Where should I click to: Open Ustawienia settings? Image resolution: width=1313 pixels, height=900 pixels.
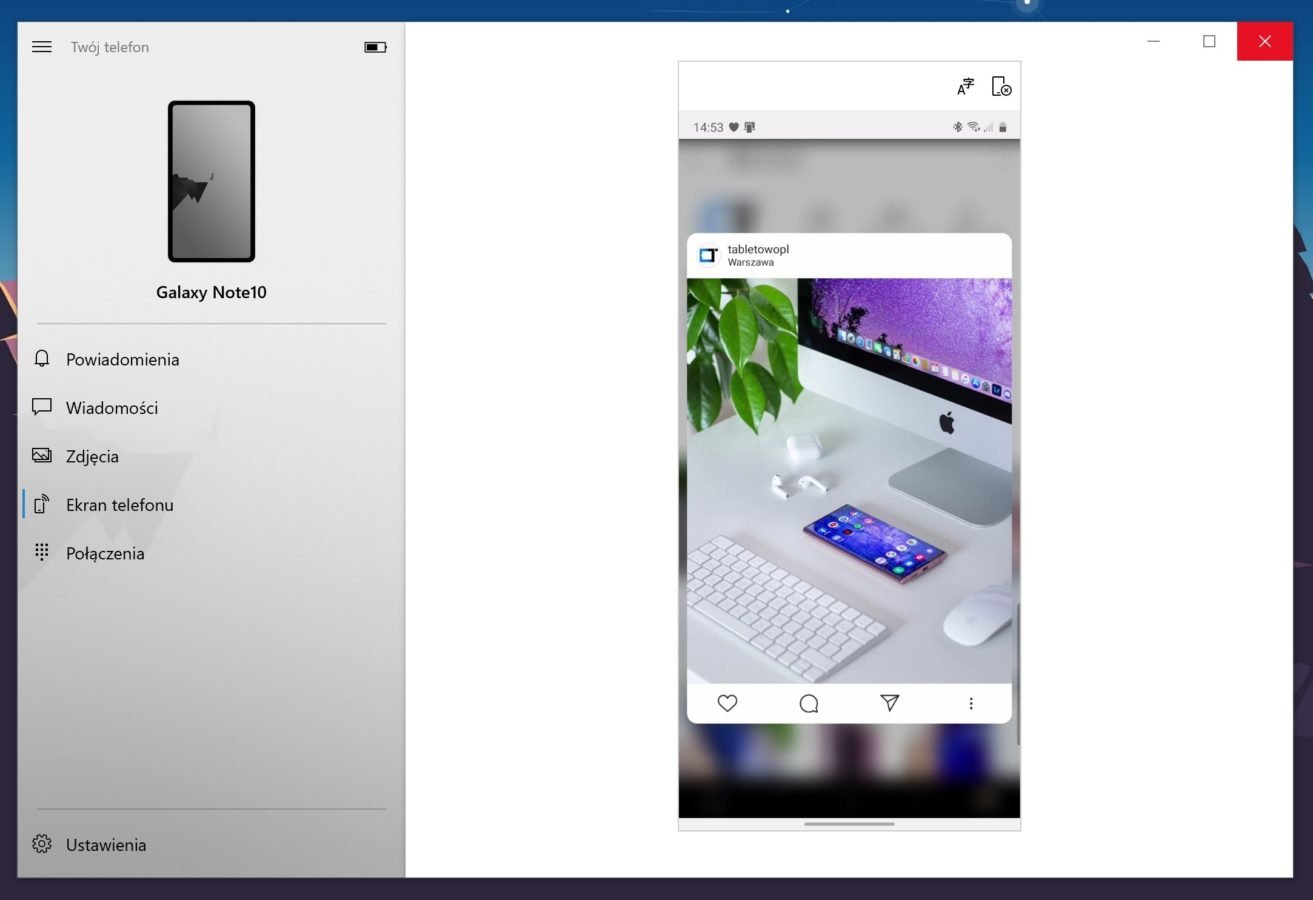(211, 845)
